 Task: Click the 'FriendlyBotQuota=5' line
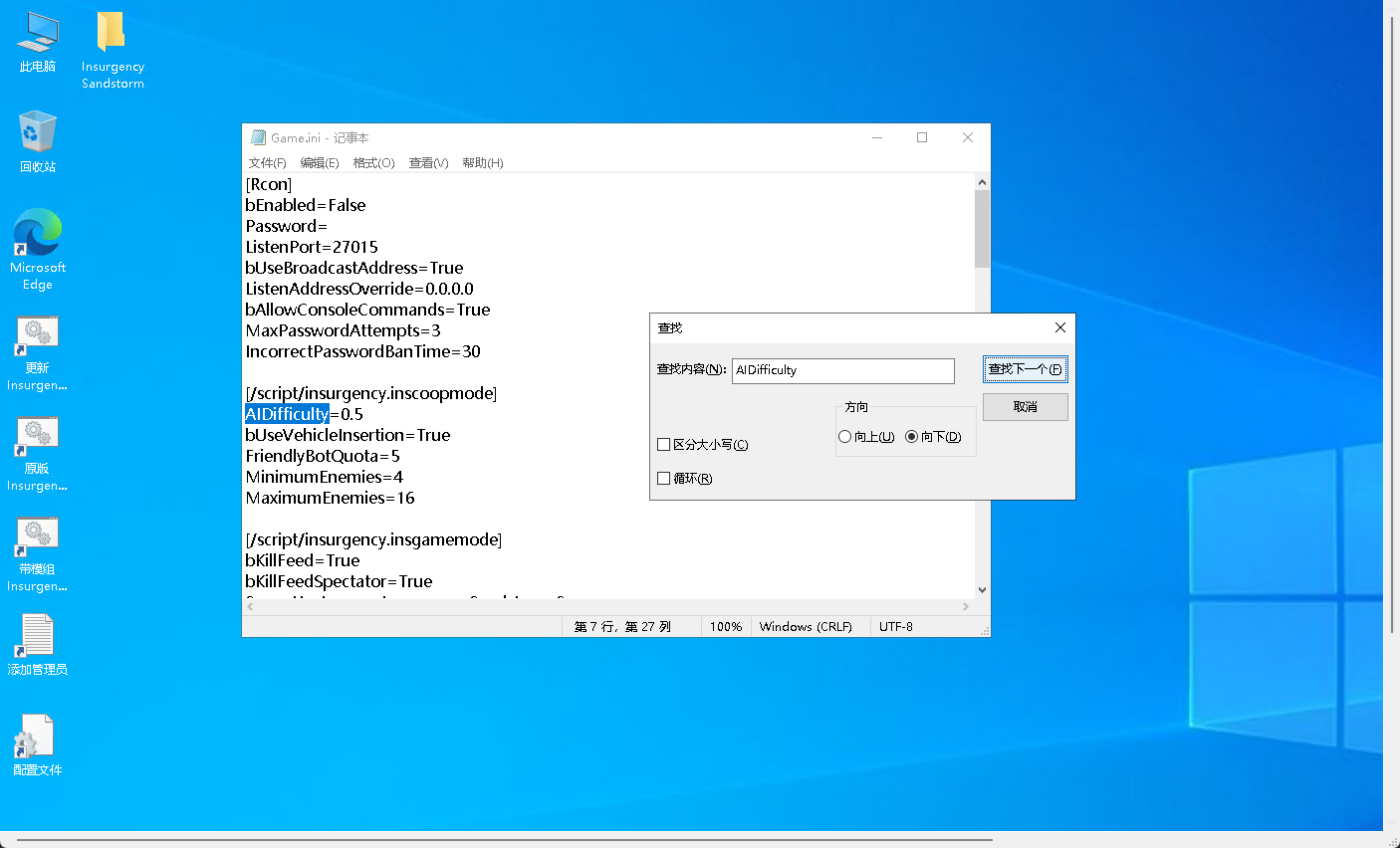pyautogui.click(x=323, y=456)
